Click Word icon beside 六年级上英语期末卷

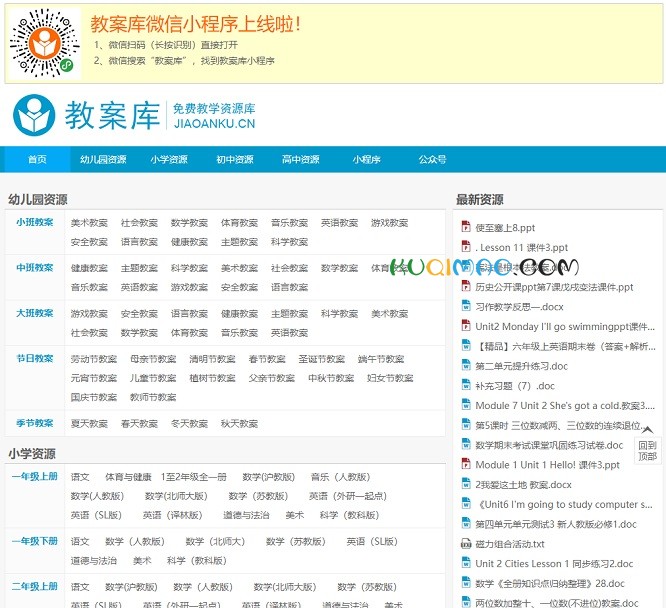(x=466, y=345)
